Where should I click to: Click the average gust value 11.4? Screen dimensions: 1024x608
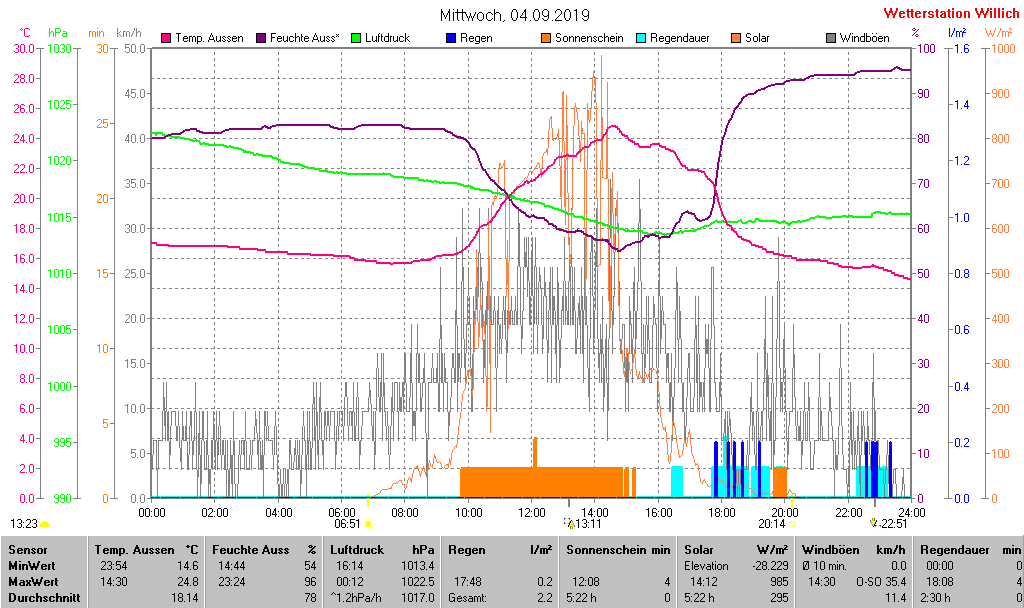[x=895, y=597]
